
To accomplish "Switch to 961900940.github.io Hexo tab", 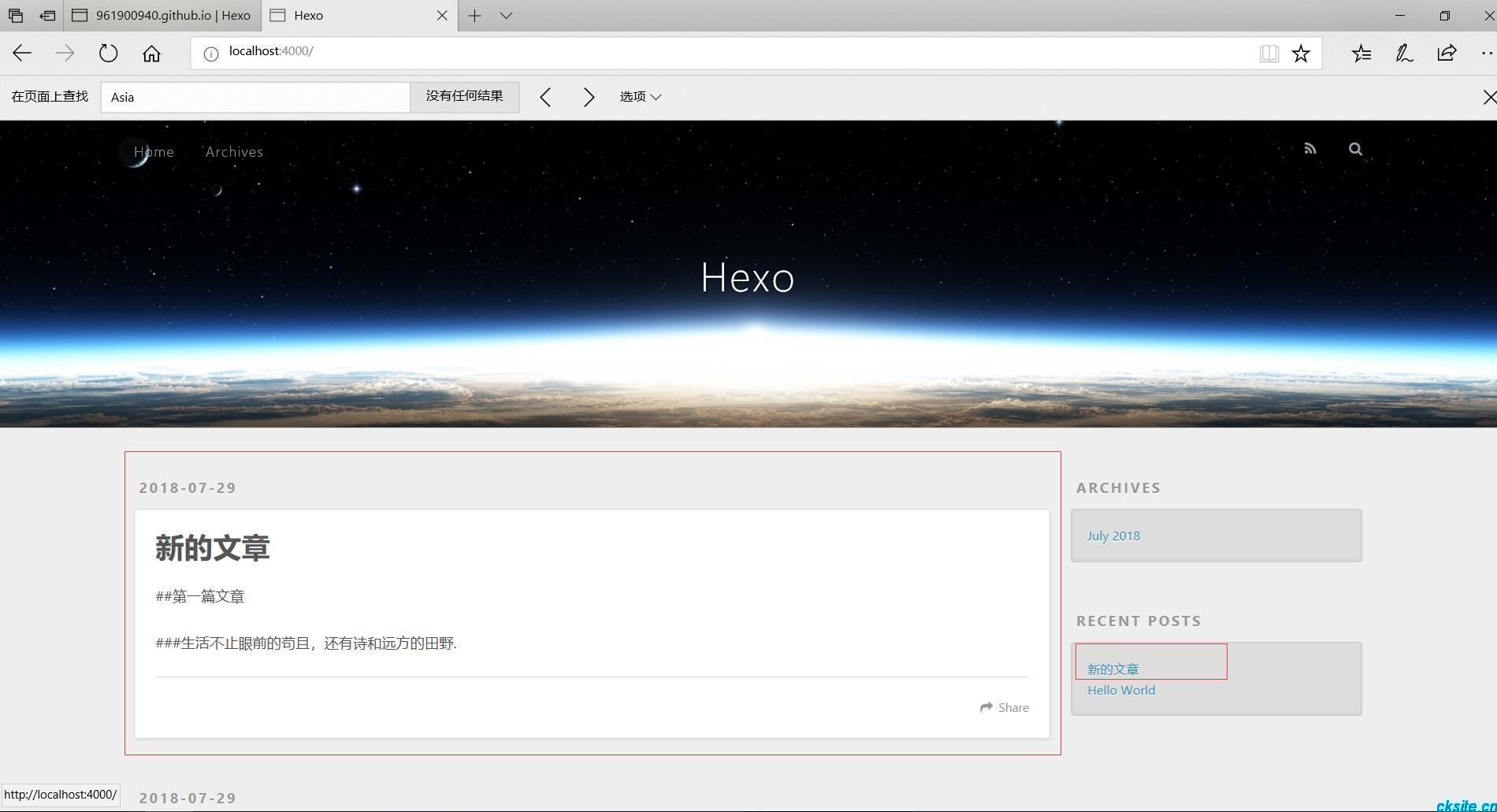I will (162, 15).
